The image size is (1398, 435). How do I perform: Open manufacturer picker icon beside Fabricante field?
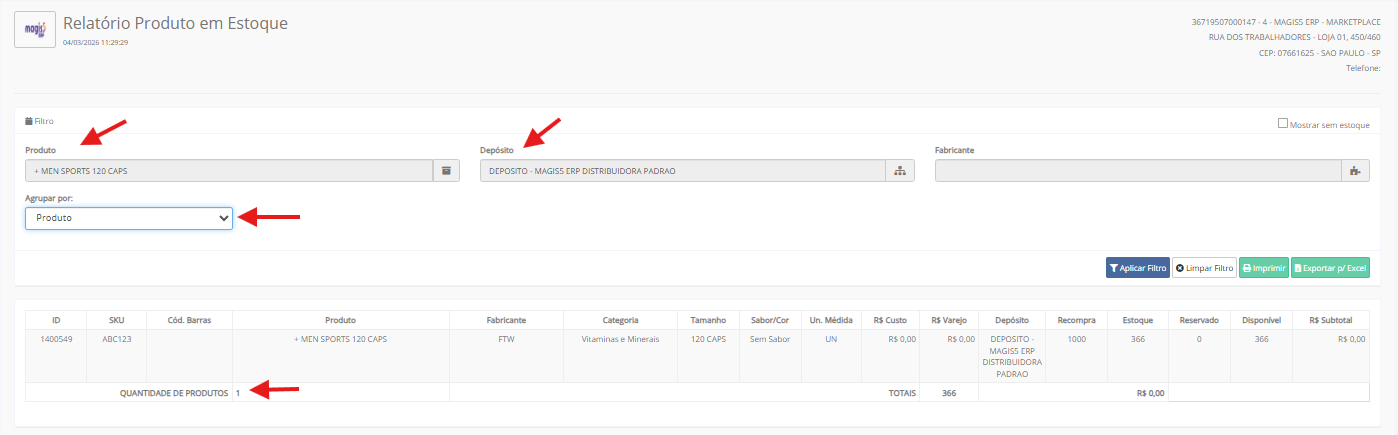(1355, 171)
